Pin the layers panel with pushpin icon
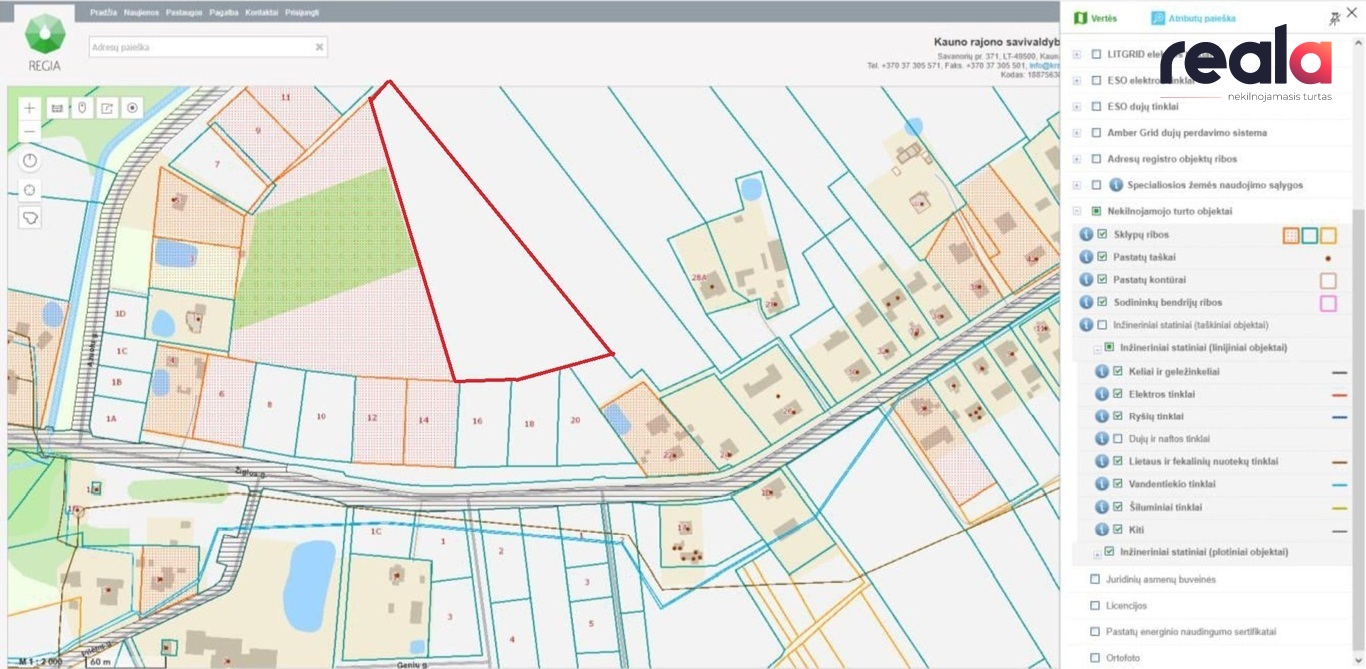1366x669 pixels. 1334,18
